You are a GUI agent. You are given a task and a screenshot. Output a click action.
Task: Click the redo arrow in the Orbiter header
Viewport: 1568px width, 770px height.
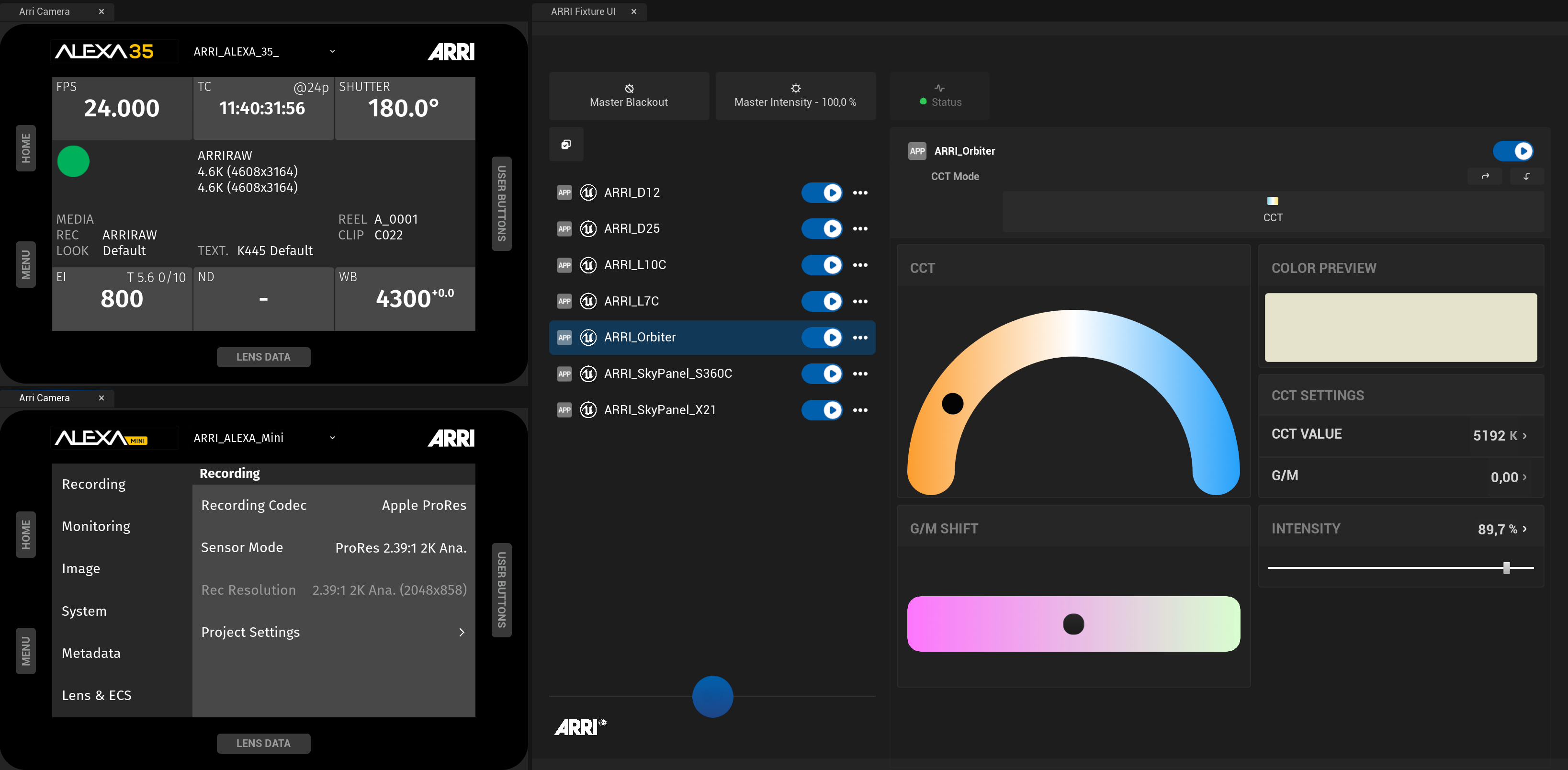click(x=1485, y=177)
